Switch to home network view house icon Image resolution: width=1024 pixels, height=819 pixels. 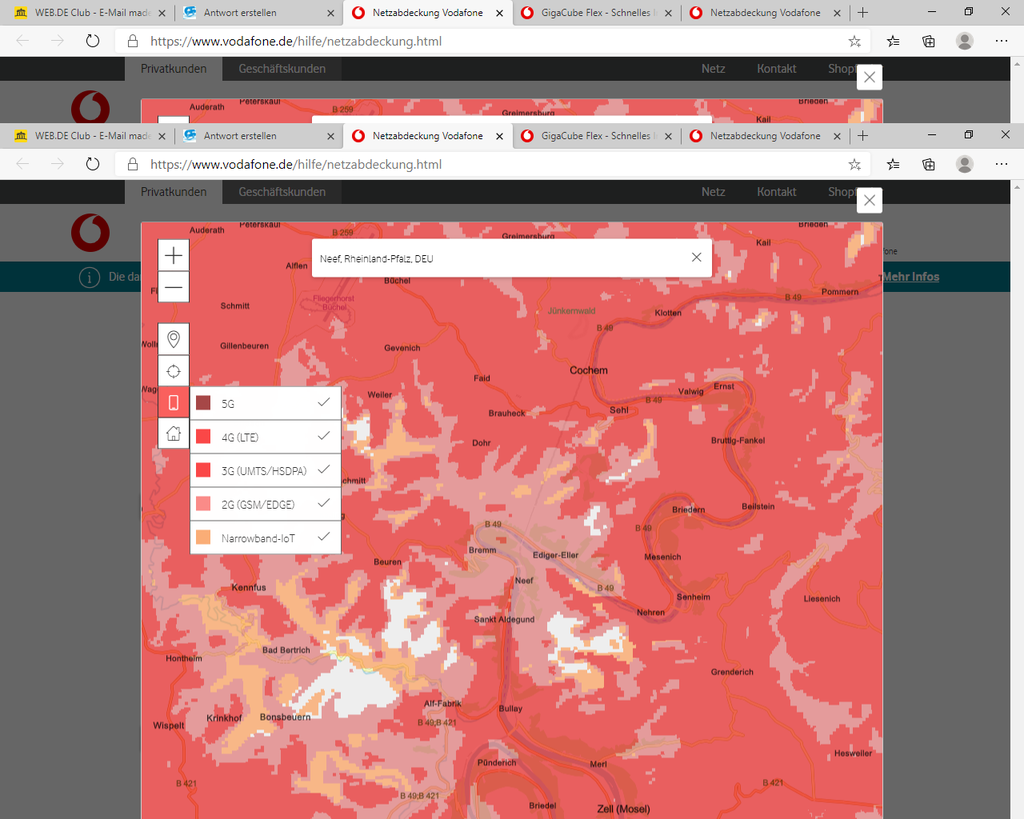click(x=174, y=433)
